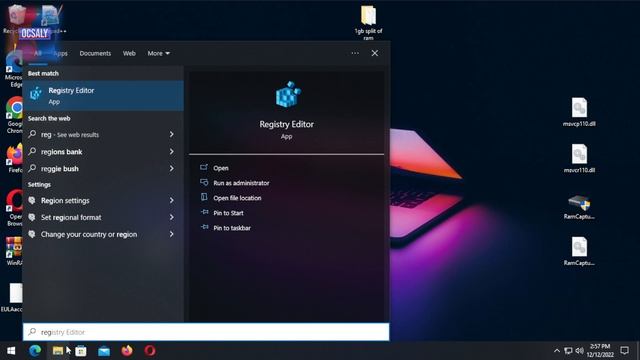Viewport: 640px width, 360px height.
Task: Click the Run as administrator shield icon
Action: pos(204,182)
